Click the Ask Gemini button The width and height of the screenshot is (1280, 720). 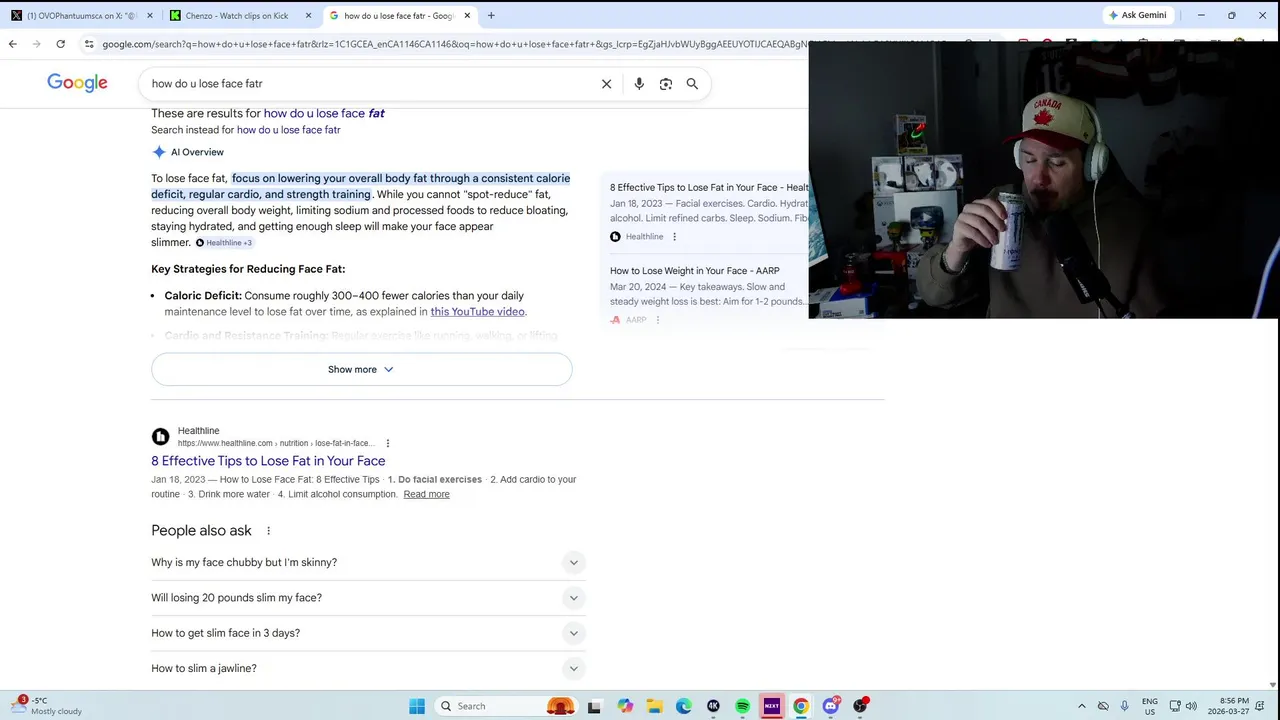[1138, 15]
